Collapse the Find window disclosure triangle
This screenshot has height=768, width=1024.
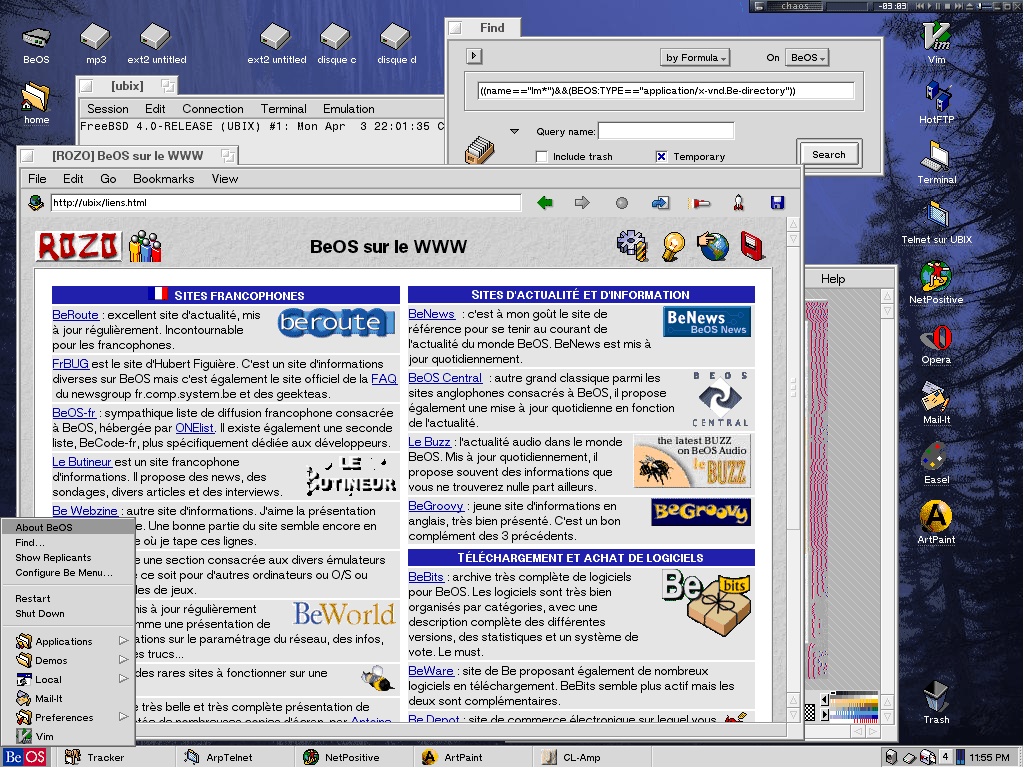click(515, 131)
